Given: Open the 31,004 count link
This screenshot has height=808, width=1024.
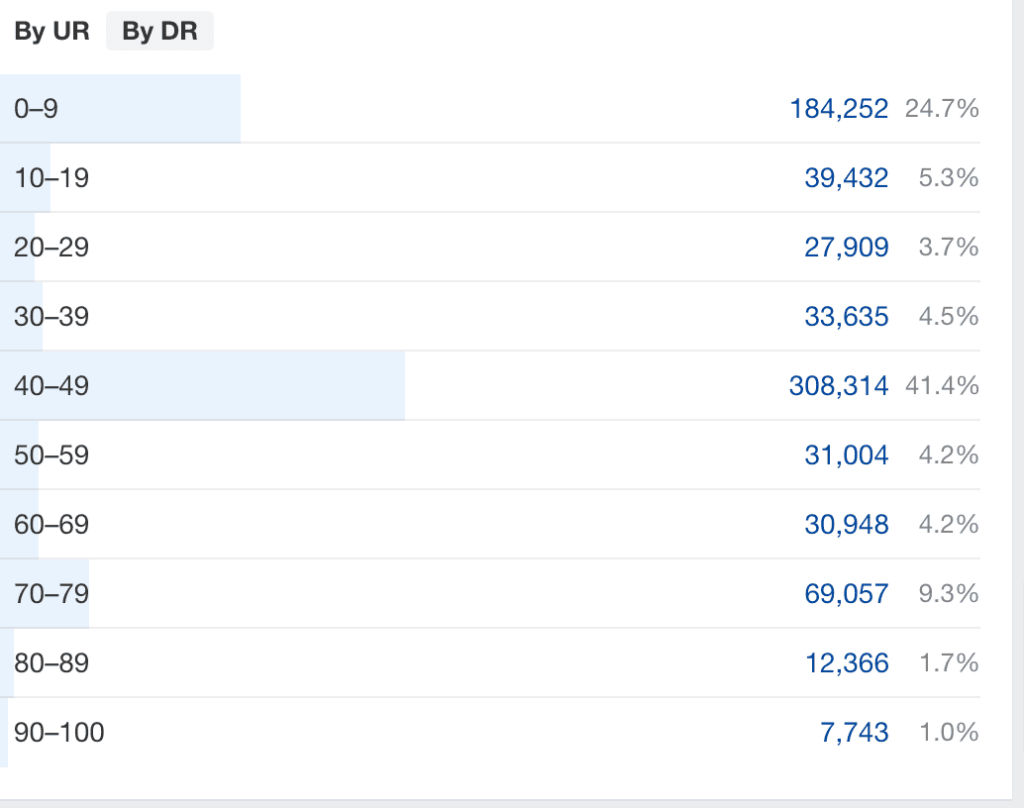Looking at the screenshot, I should pyautogui.click(x=846, y=455).
